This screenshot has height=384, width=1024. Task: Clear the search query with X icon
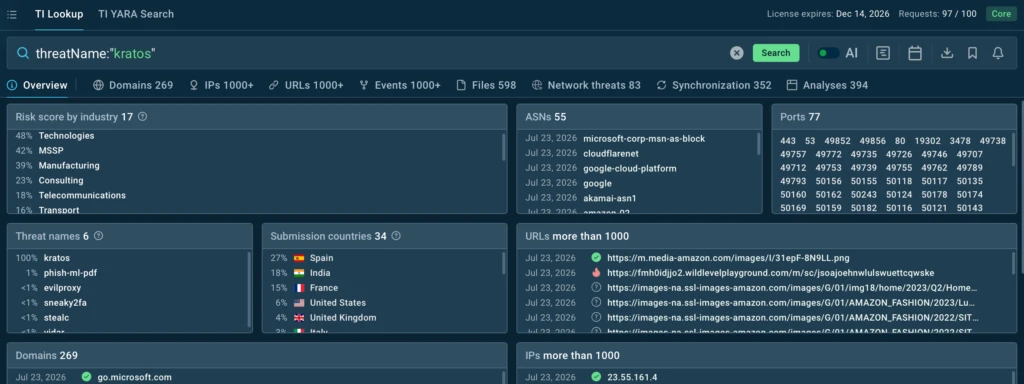[x=737, y=54]
